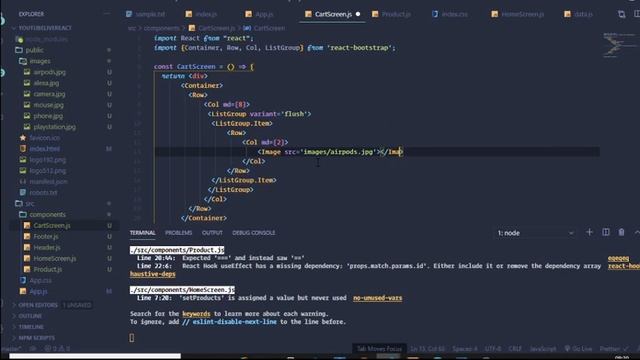
Task: Collapse the components folder
Action: point(47,214)
